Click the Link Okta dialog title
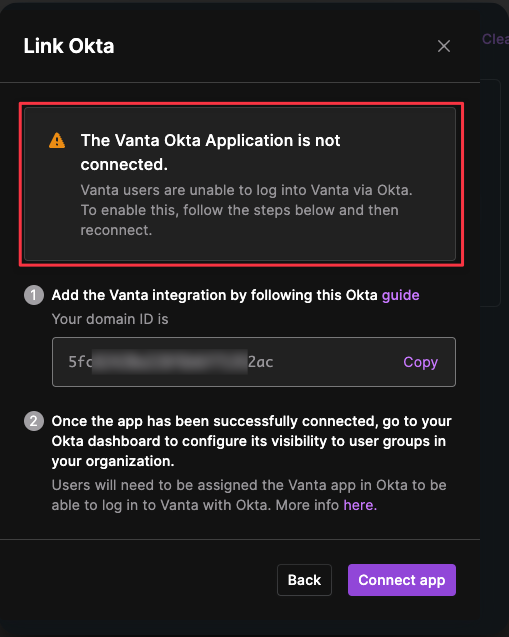Viewport: 509px width, 637px height. pos(69,46)
